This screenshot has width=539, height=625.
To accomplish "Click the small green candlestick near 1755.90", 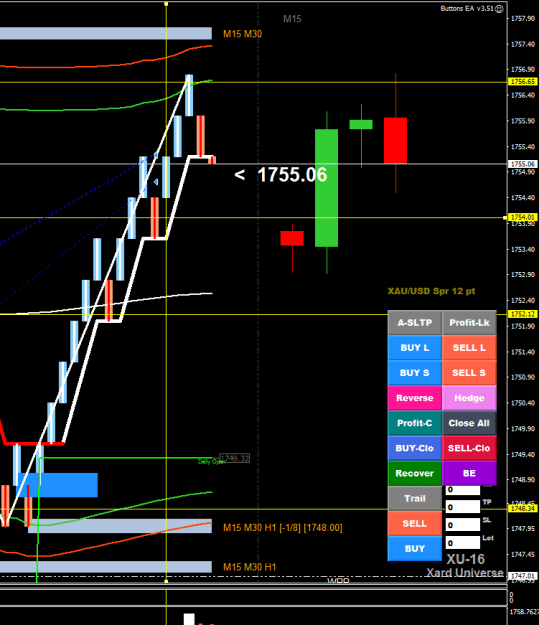I will (x=361, y=124).
